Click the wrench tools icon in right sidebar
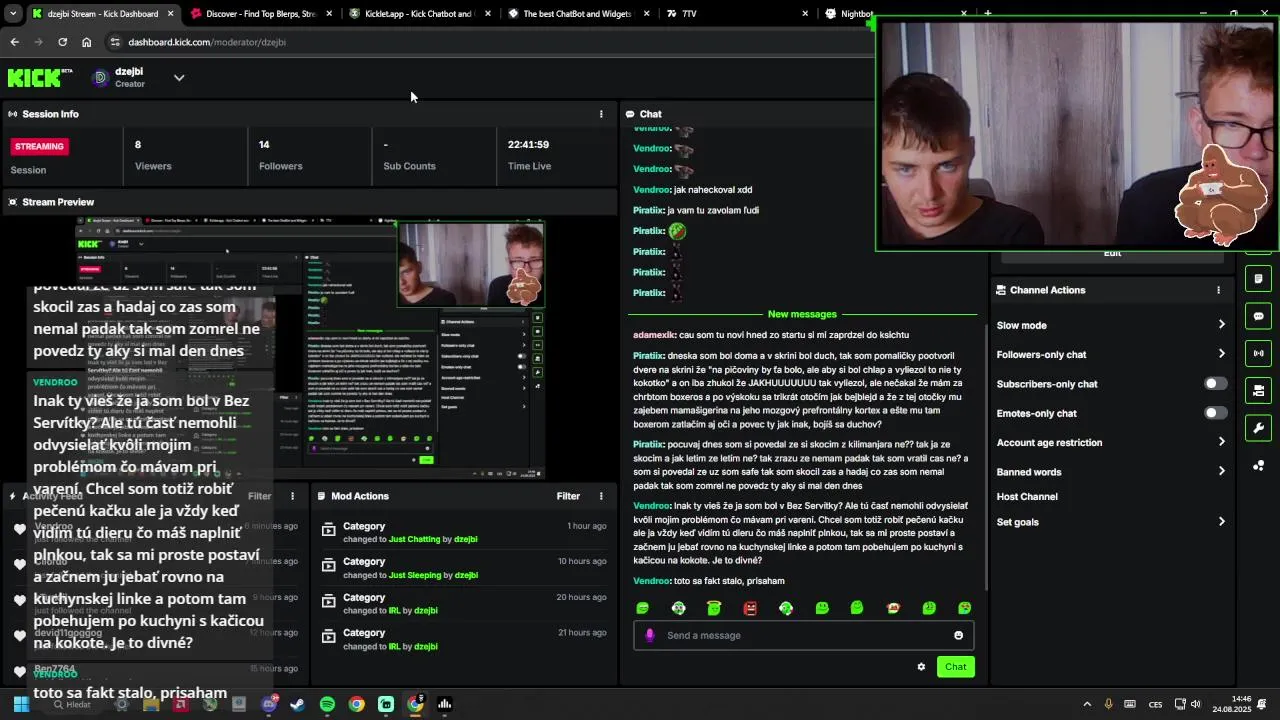Viewport: 1280px width, 720px height. (1258, 428)
